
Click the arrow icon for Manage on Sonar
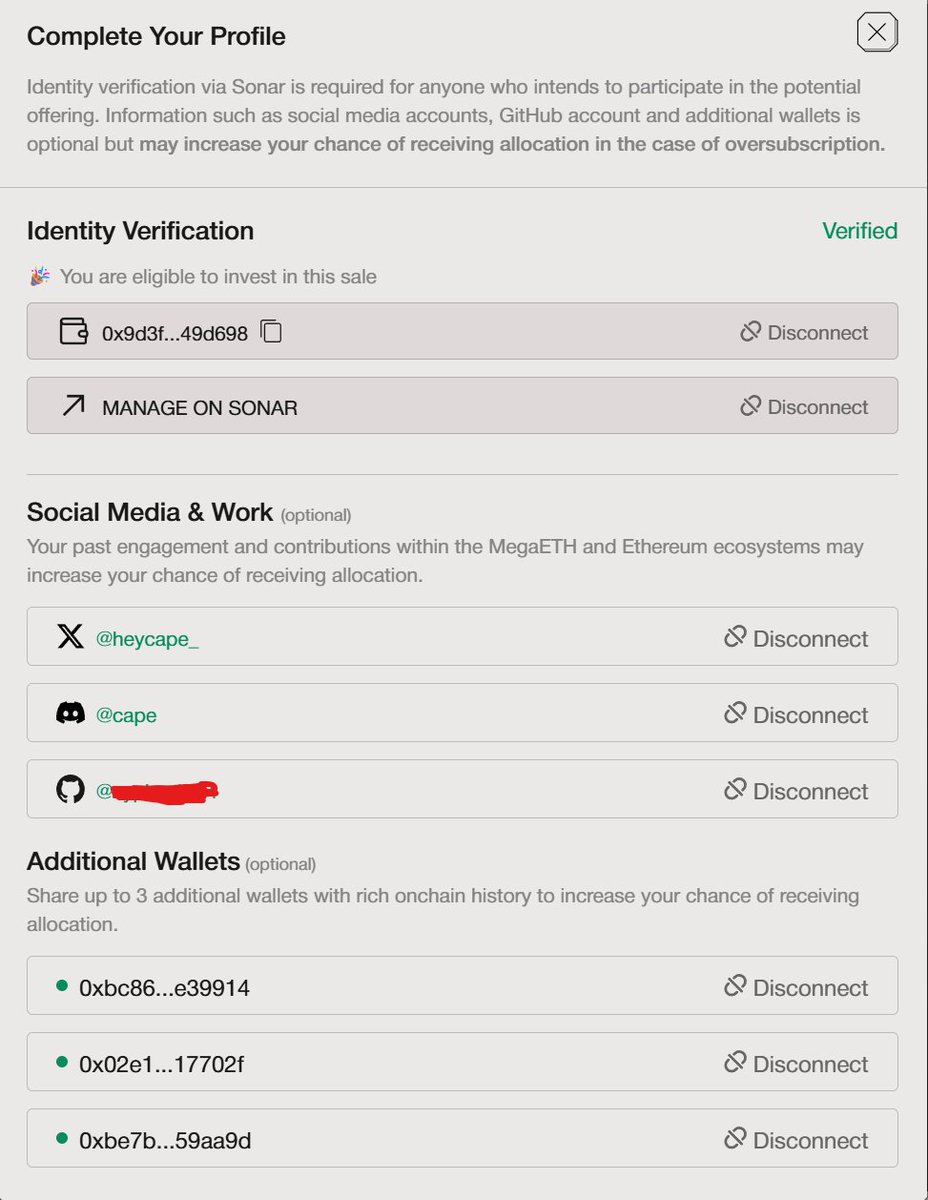click(73, 406)
